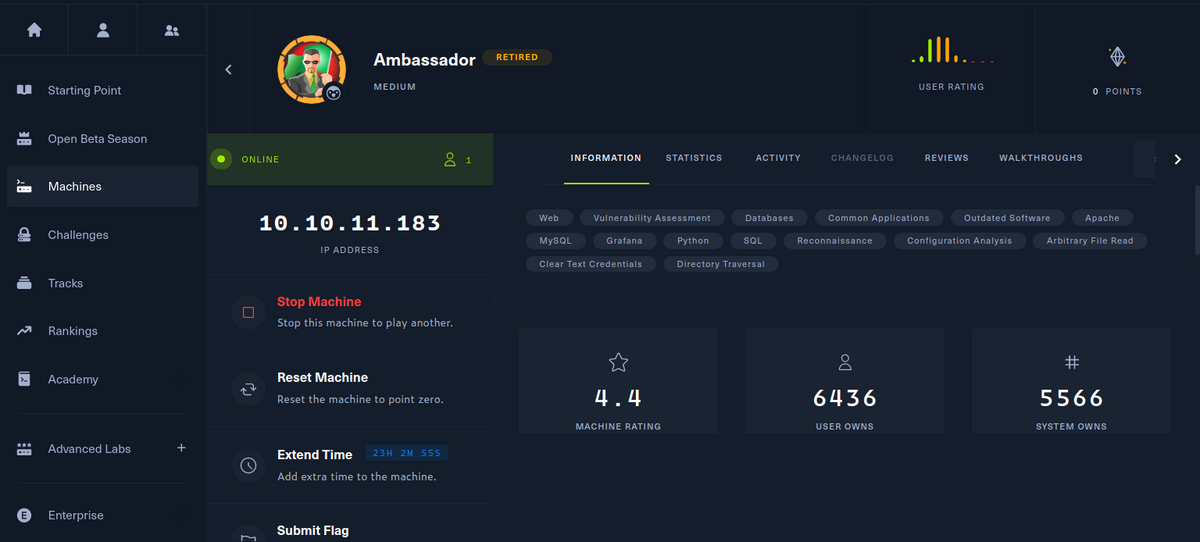Viewport: 1200px width, 542px height.
Task: Click the Machines terminal icon
Action: (25, 187)
